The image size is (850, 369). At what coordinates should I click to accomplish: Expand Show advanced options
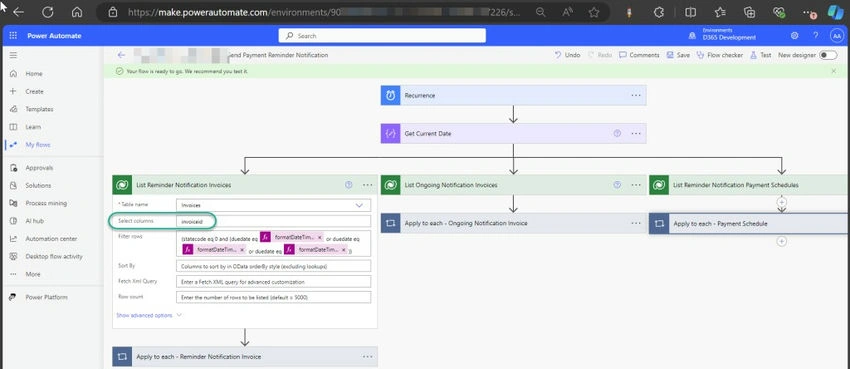point(149,315)
